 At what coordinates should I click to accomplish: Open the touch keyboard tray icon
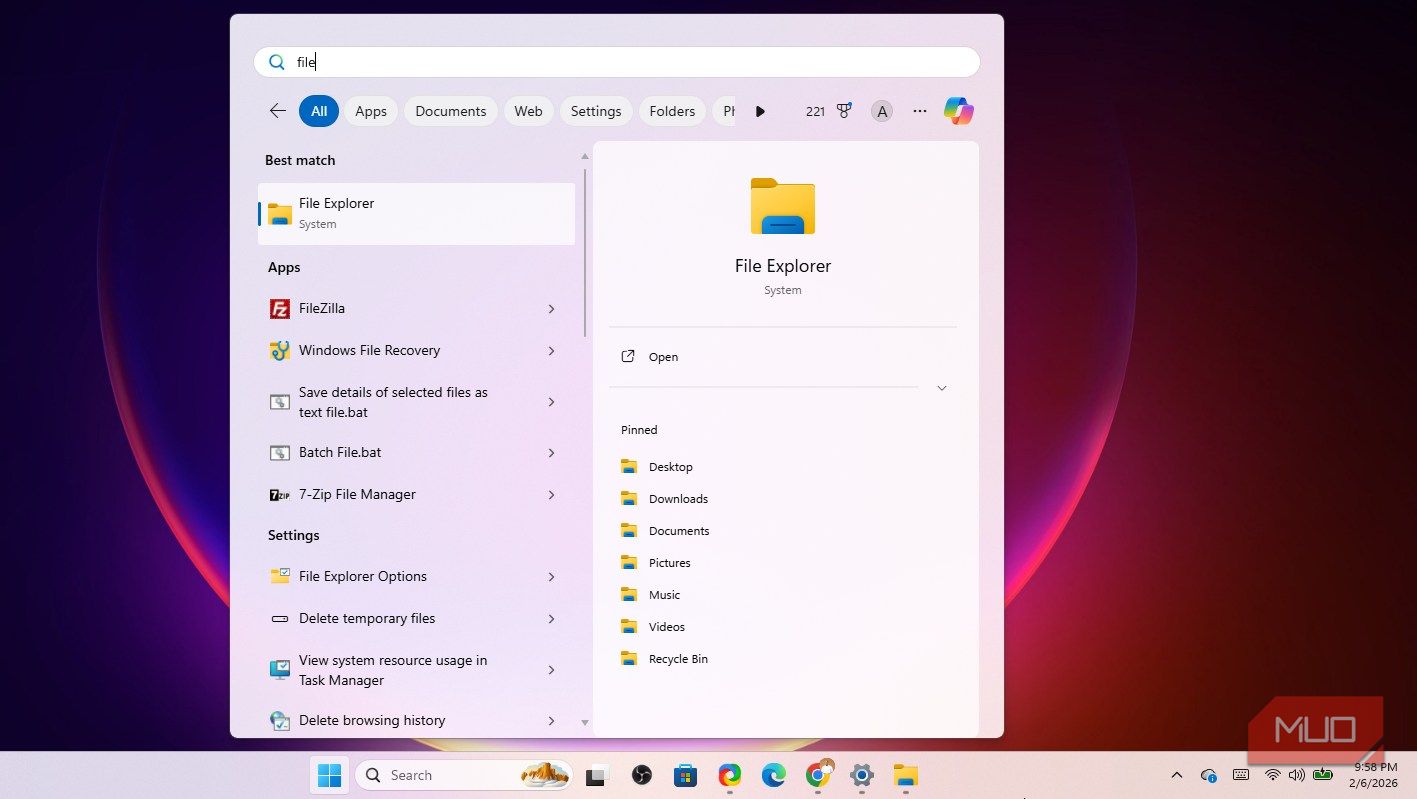coord(1241,775)
